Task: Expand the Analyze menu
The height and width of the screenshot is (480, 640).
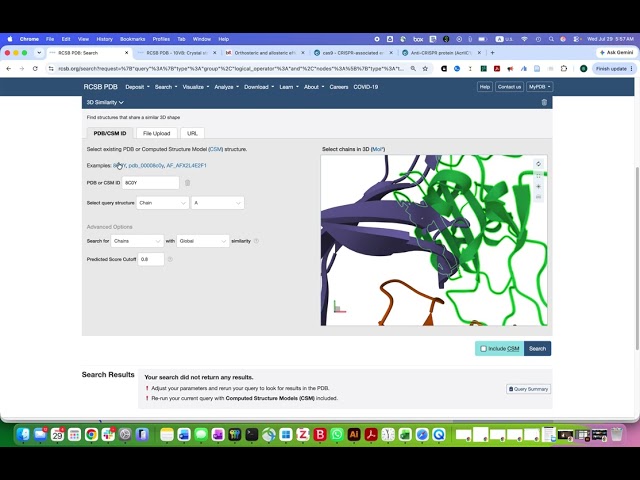Action: pyautogui.click(x=226, y=87)
